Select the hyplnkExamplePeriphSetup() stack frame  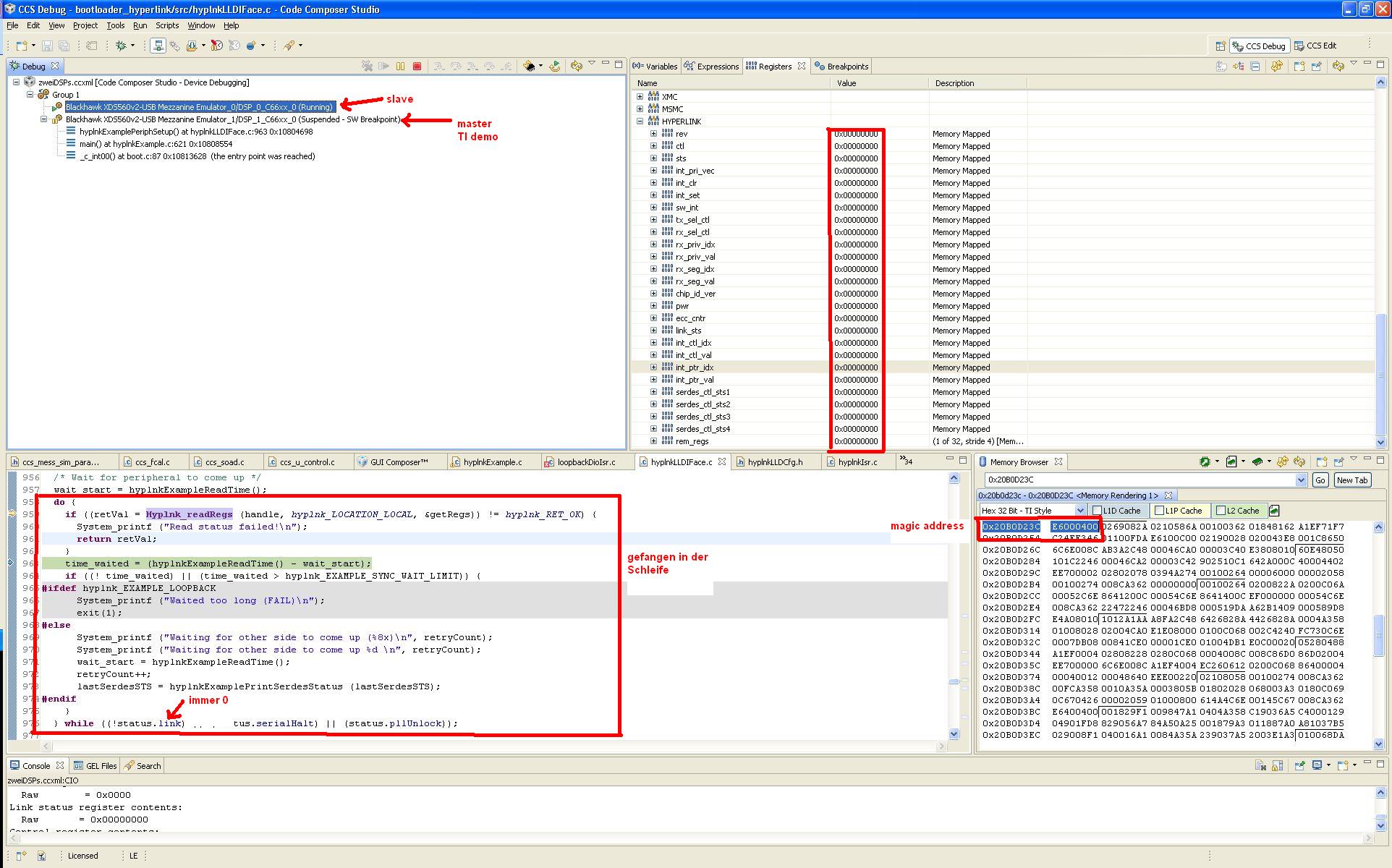[x=195, y=132]
